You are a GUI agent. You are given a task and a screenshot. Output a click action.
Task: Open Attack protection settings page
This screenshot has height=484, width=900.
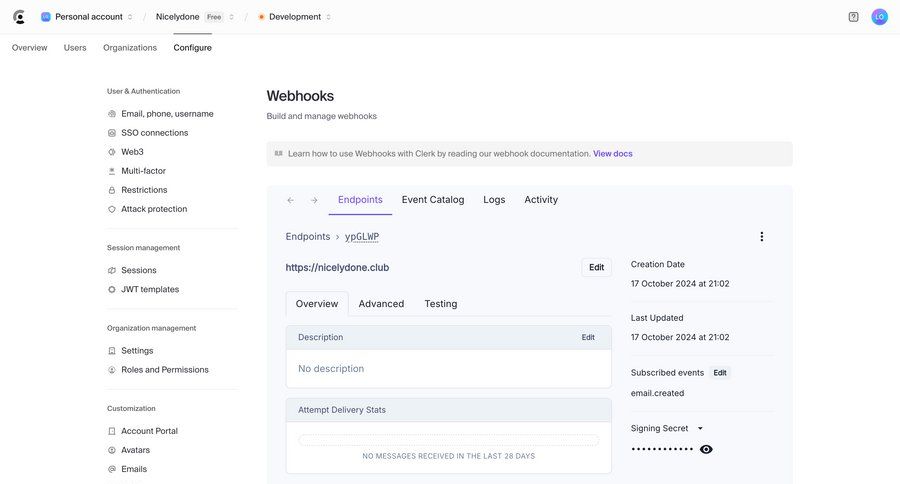click(154, 209)
